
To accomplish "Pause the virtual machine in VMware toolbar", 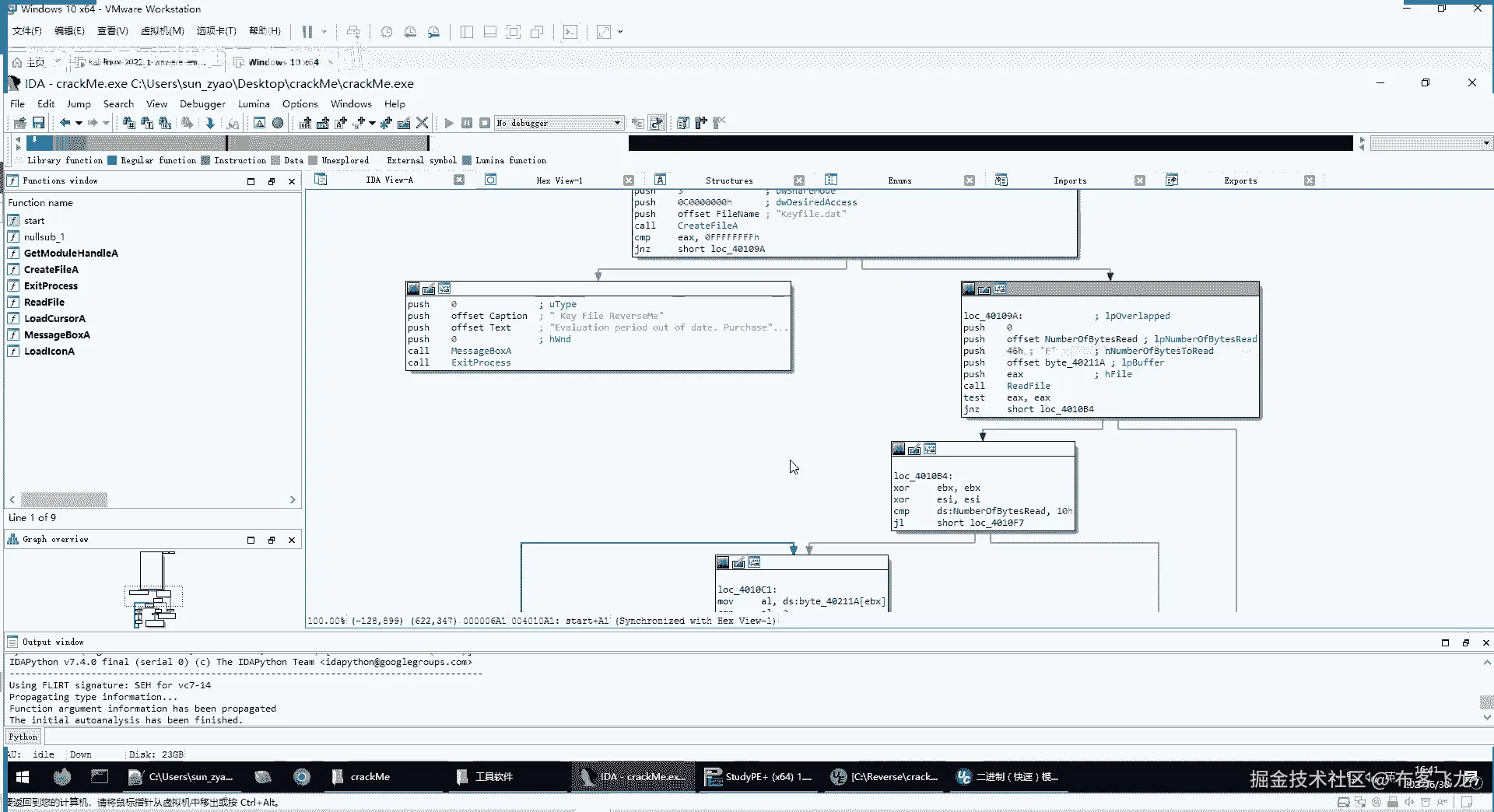I will tap(307, 32).
